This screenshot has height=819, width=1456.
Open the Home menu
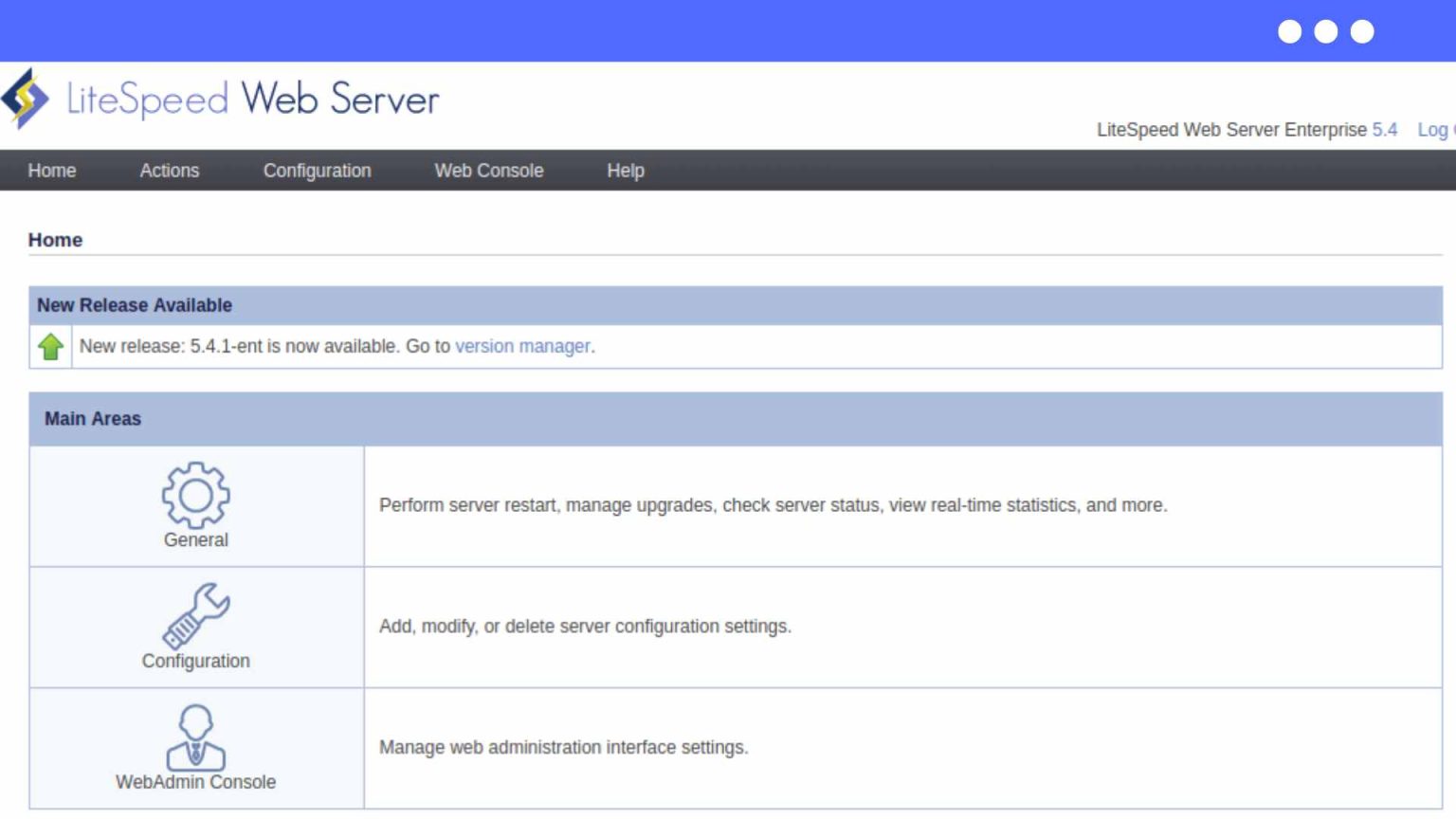pos(52,171)
